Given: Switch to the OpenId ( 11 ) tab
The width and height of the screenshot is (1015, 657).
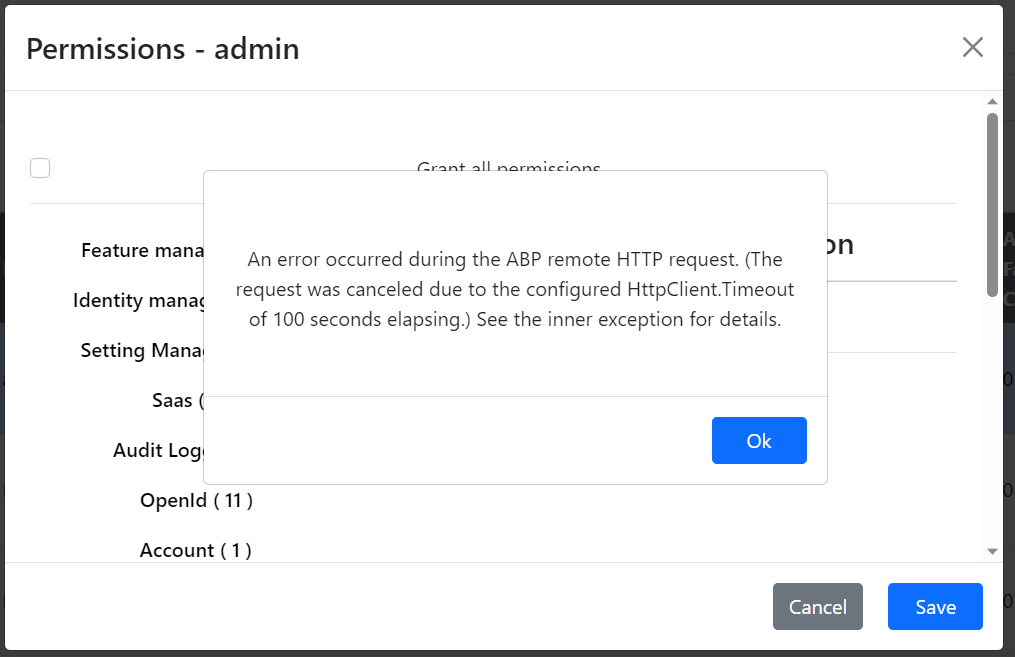Looking at the screenshot, I should (196, 500).
